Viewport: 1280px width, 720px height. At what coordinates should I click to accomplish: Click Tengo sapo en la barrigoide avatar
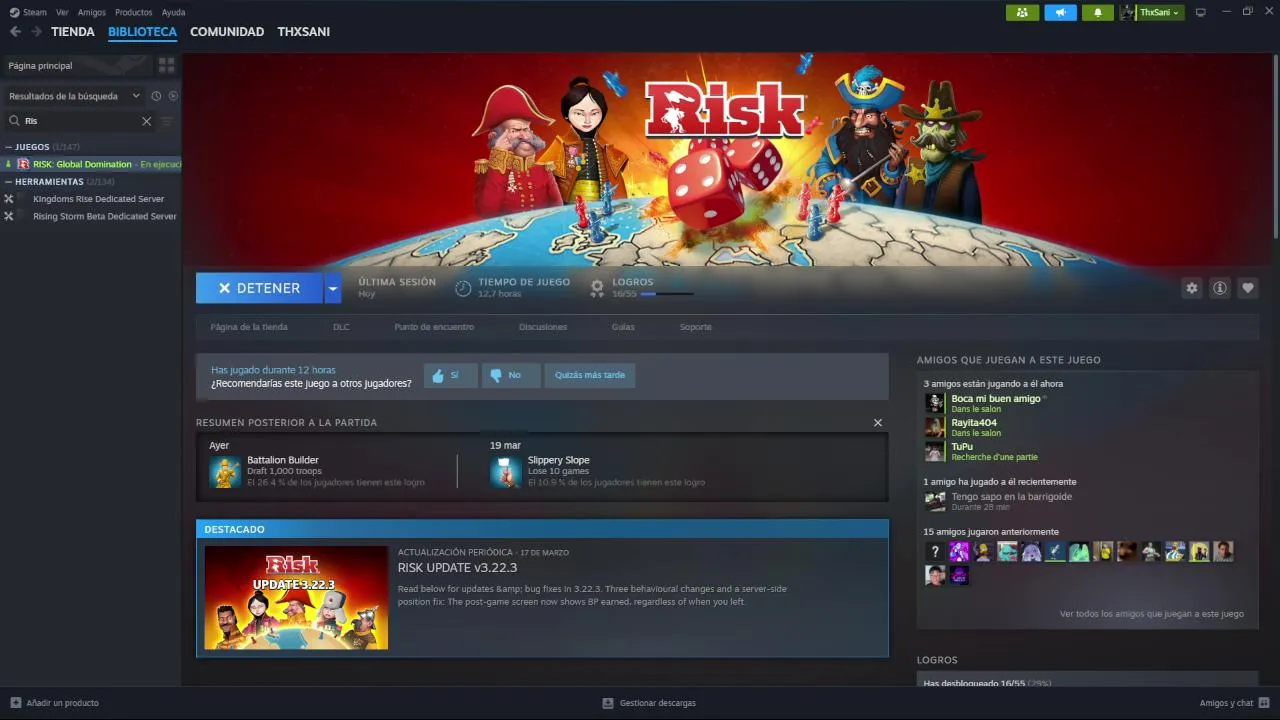click(935, 501)
